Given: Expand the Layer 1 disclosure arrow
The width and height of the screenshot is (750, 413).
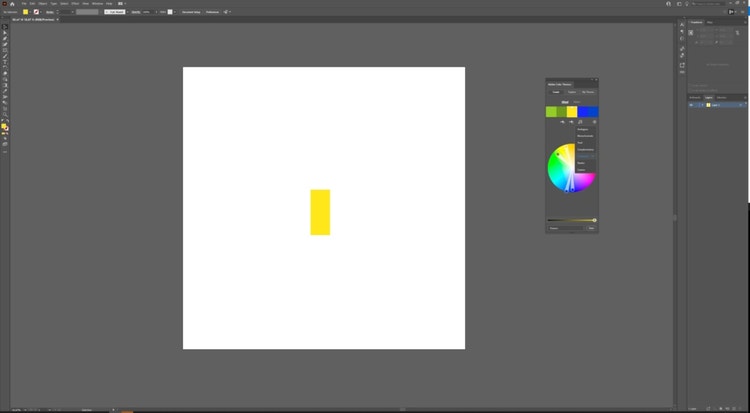Looking at the screenshot, I should tap(702, 105).
